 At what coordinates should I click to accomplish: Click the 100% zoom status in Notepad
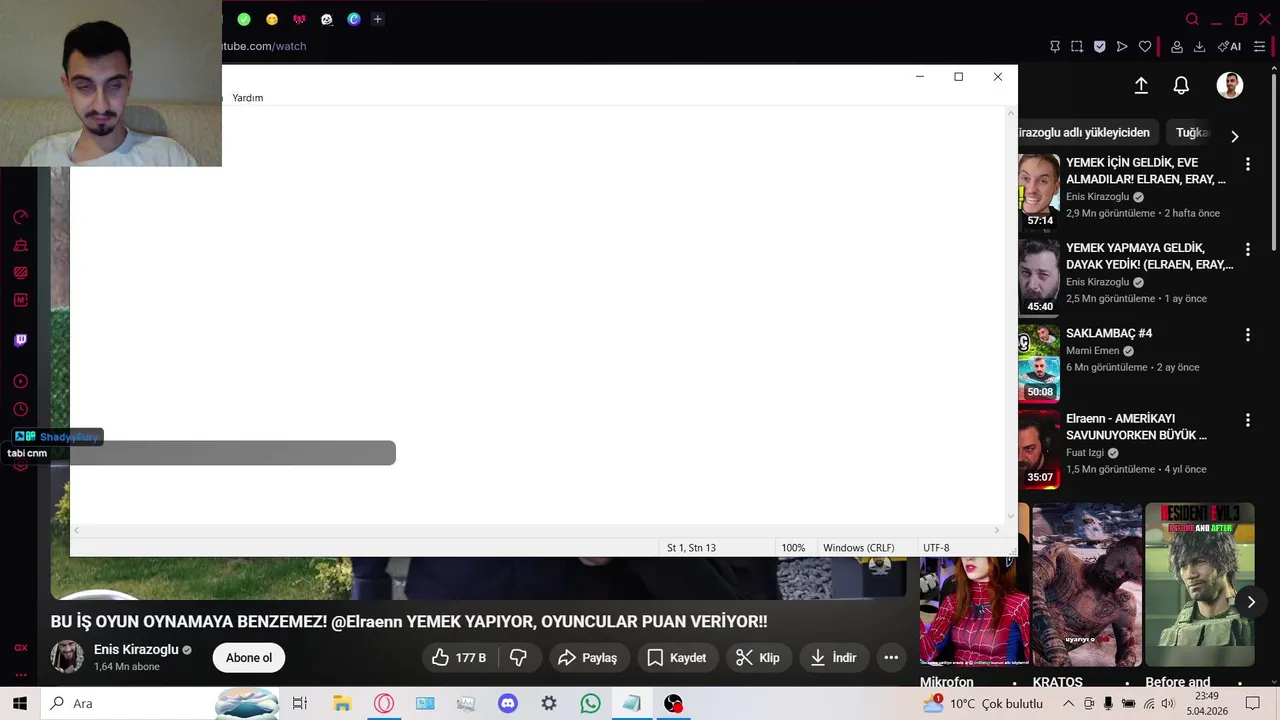tap(793, 548)
